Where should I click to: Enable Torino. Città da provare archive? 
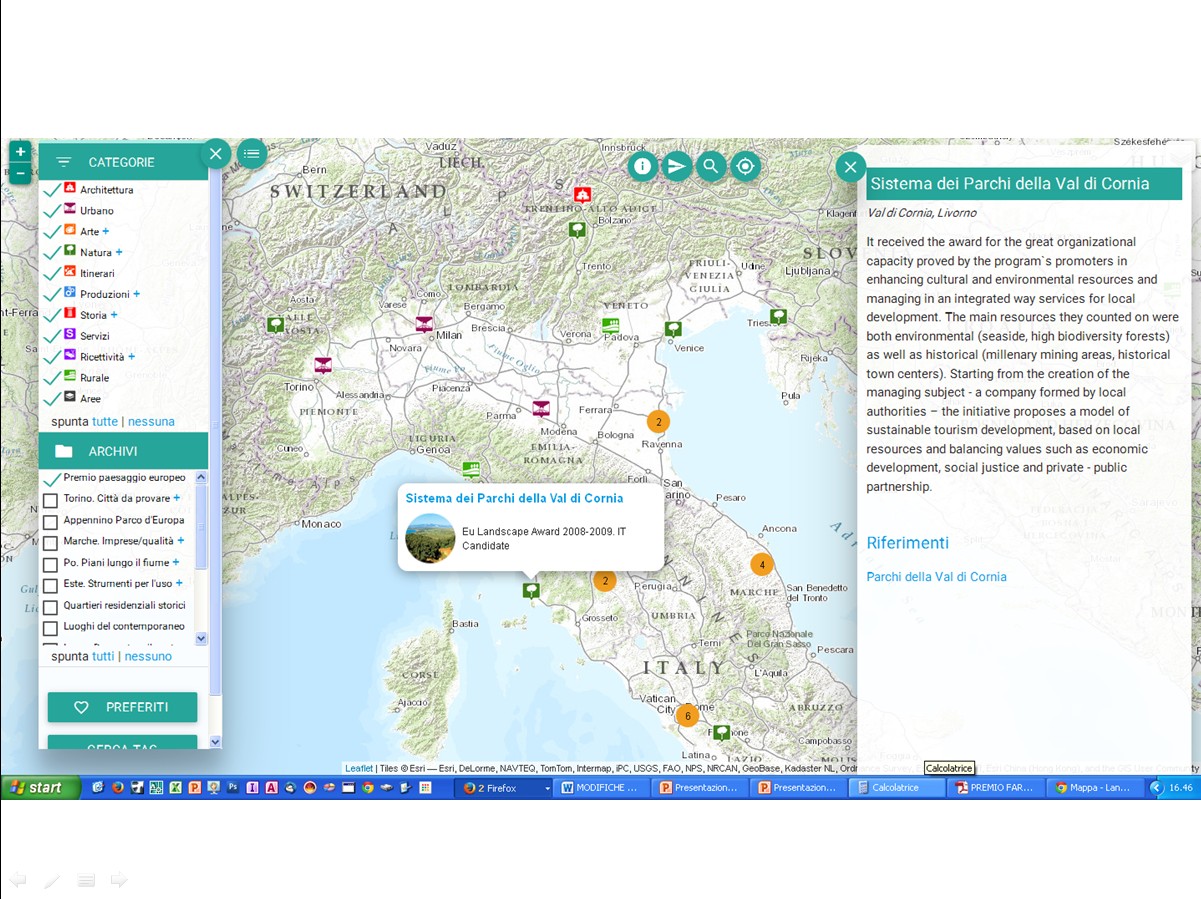[x=51, y=500]
